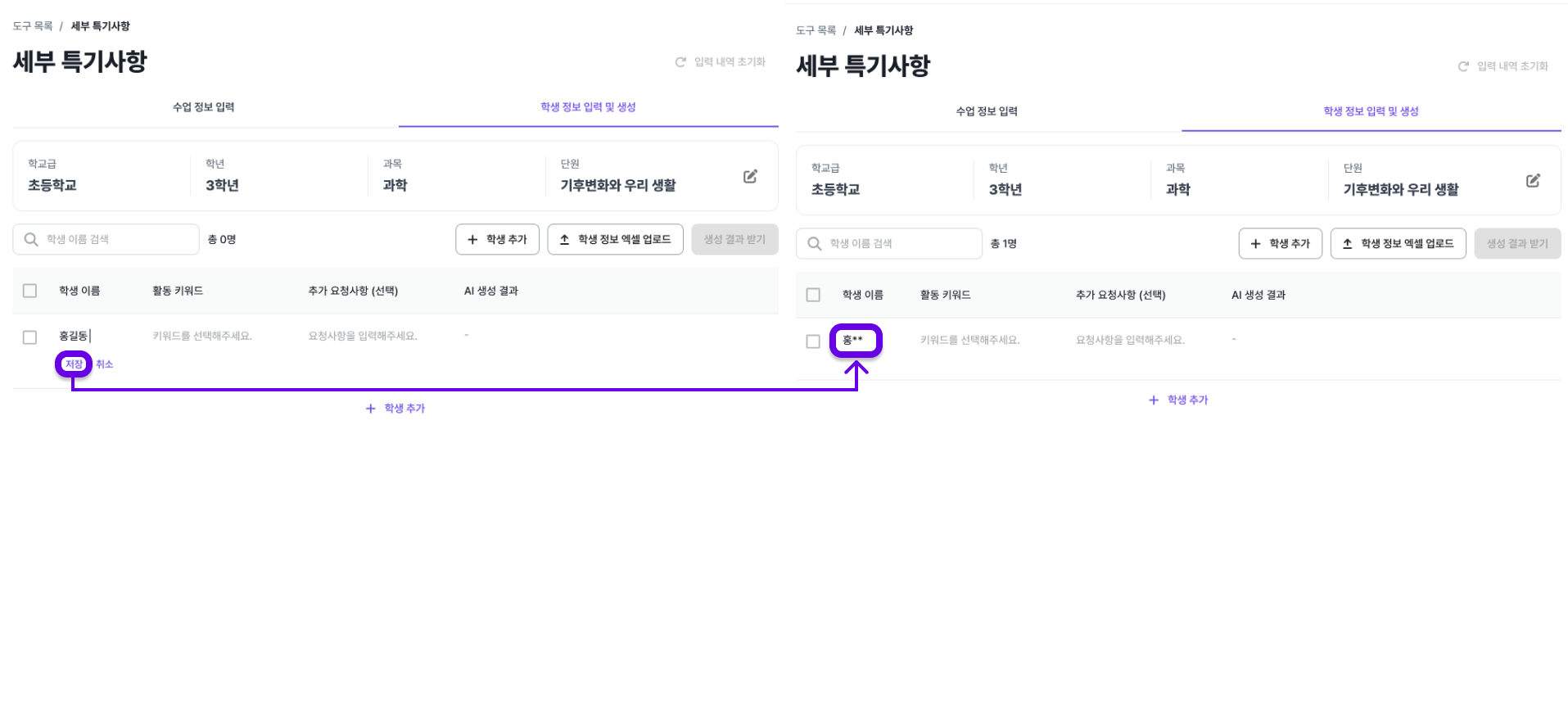Image resolution: width=1568 pixels, height=705 pixels.
Task: Click inside the 학생 이름 검색 input field
Action: (x=106, y=239)
